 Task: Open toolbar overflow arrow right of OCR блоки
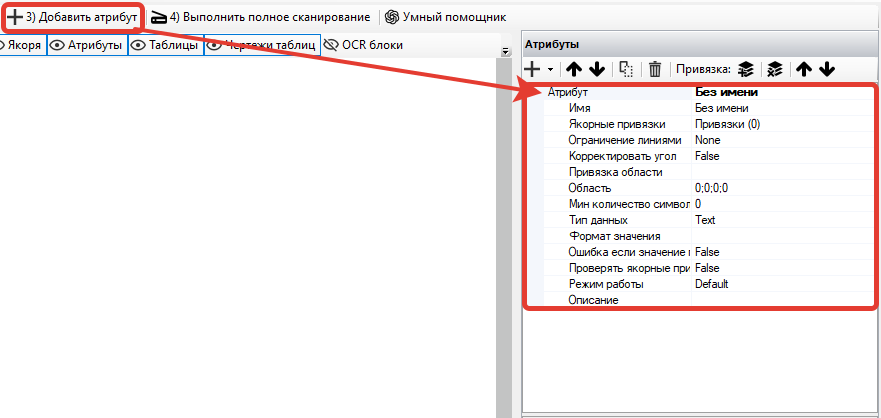504,50
